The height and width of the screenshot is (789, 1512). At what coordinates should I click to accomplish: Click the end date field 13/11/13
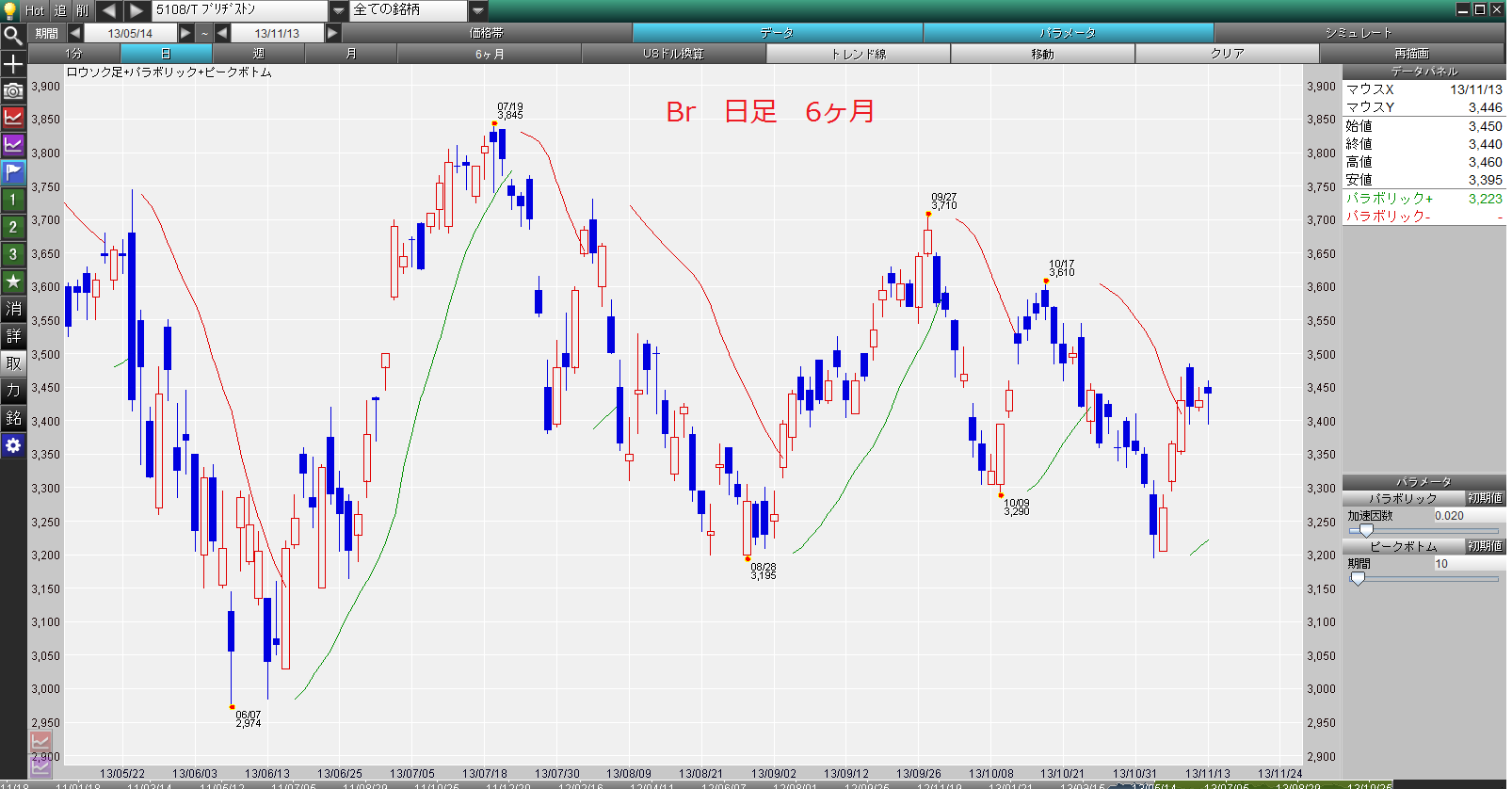(277, 33)
